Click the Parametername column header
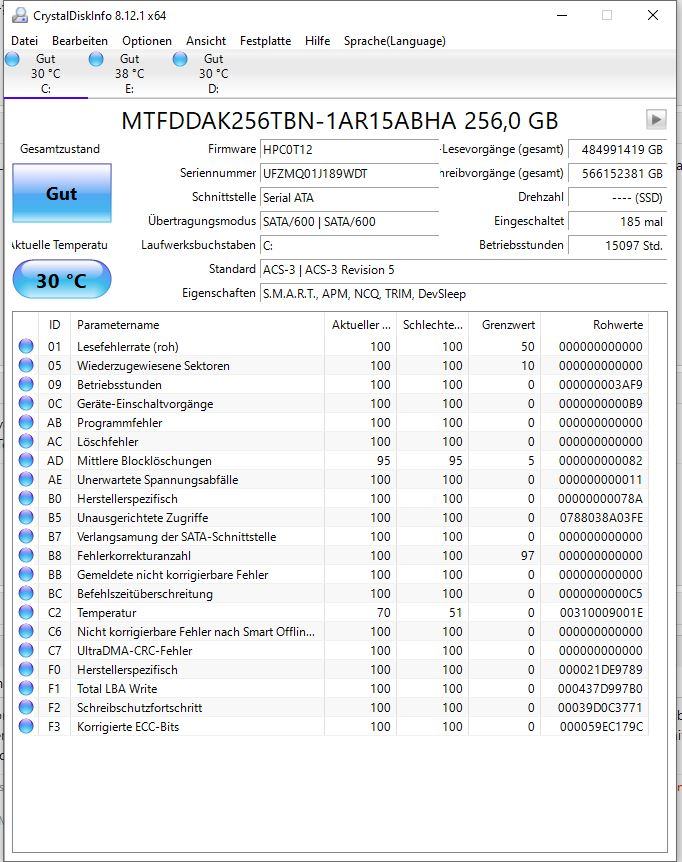Viewport: 682px width, 862px height. [197, 325]
